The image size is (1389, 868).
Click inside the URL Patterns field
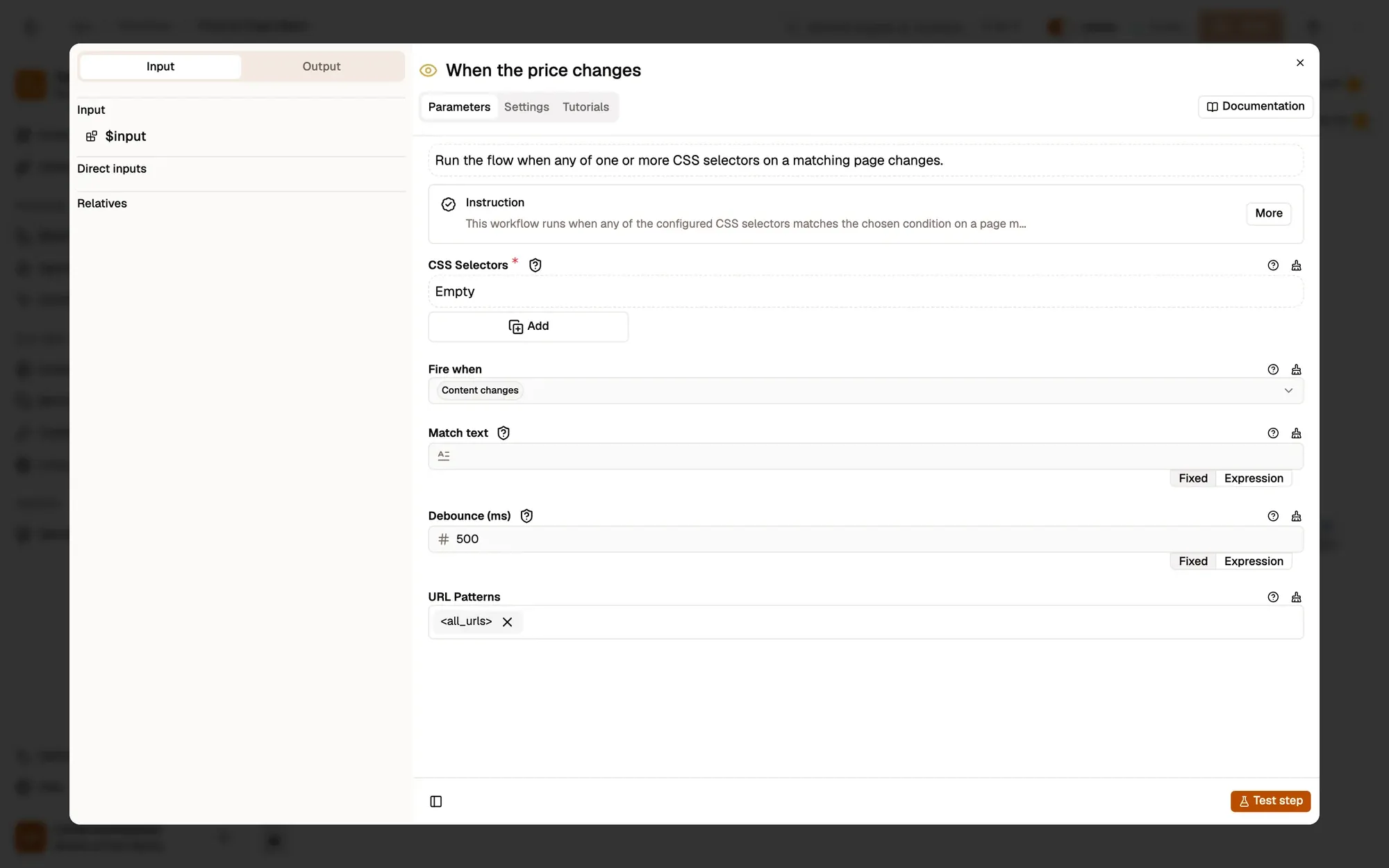(865, 622)
